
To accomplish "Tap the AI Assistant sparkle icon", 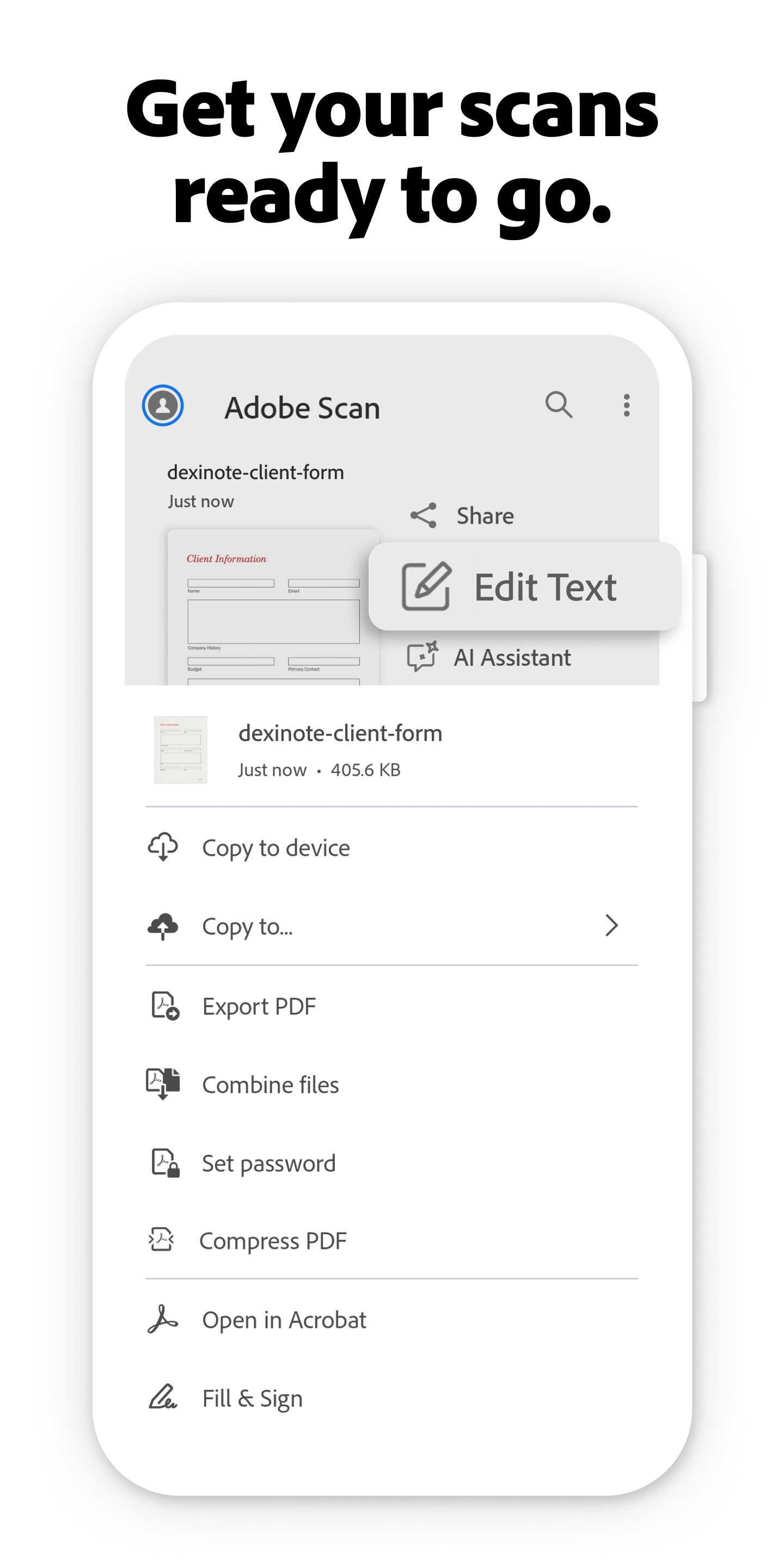I will point(422,657).
